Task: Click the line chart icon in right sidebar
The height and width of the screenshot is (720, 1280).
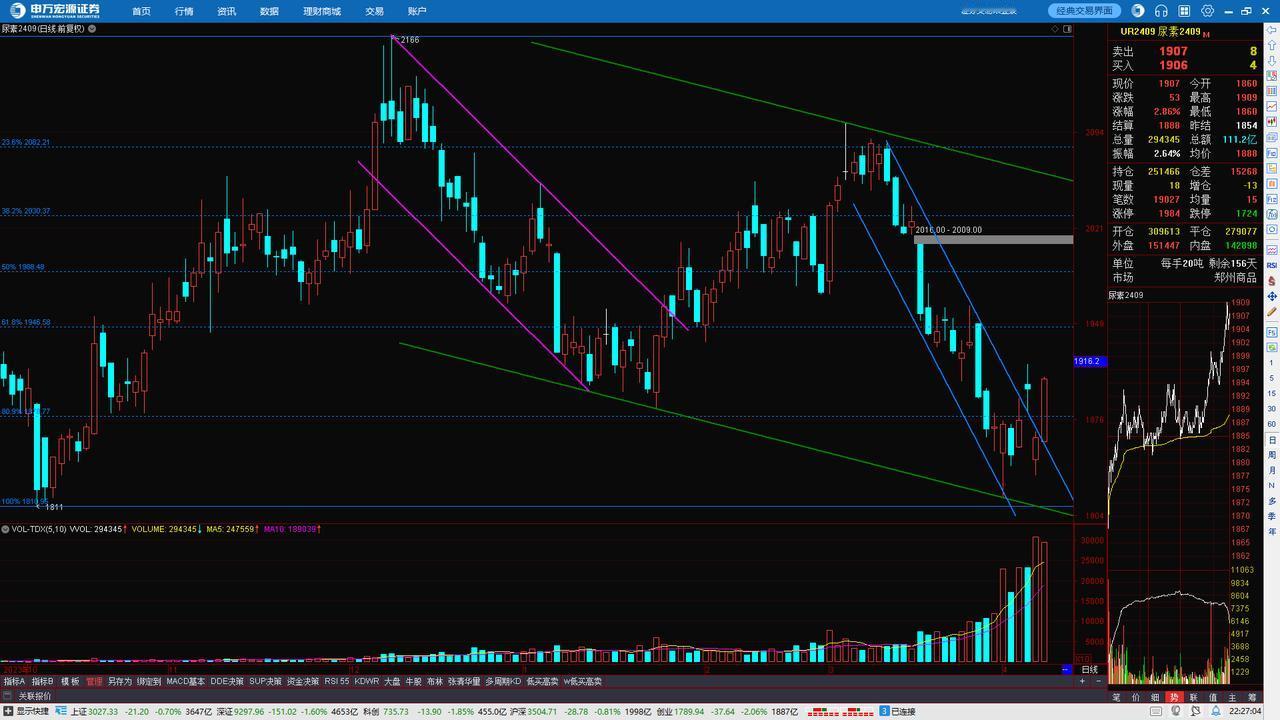Action: 1270,108
